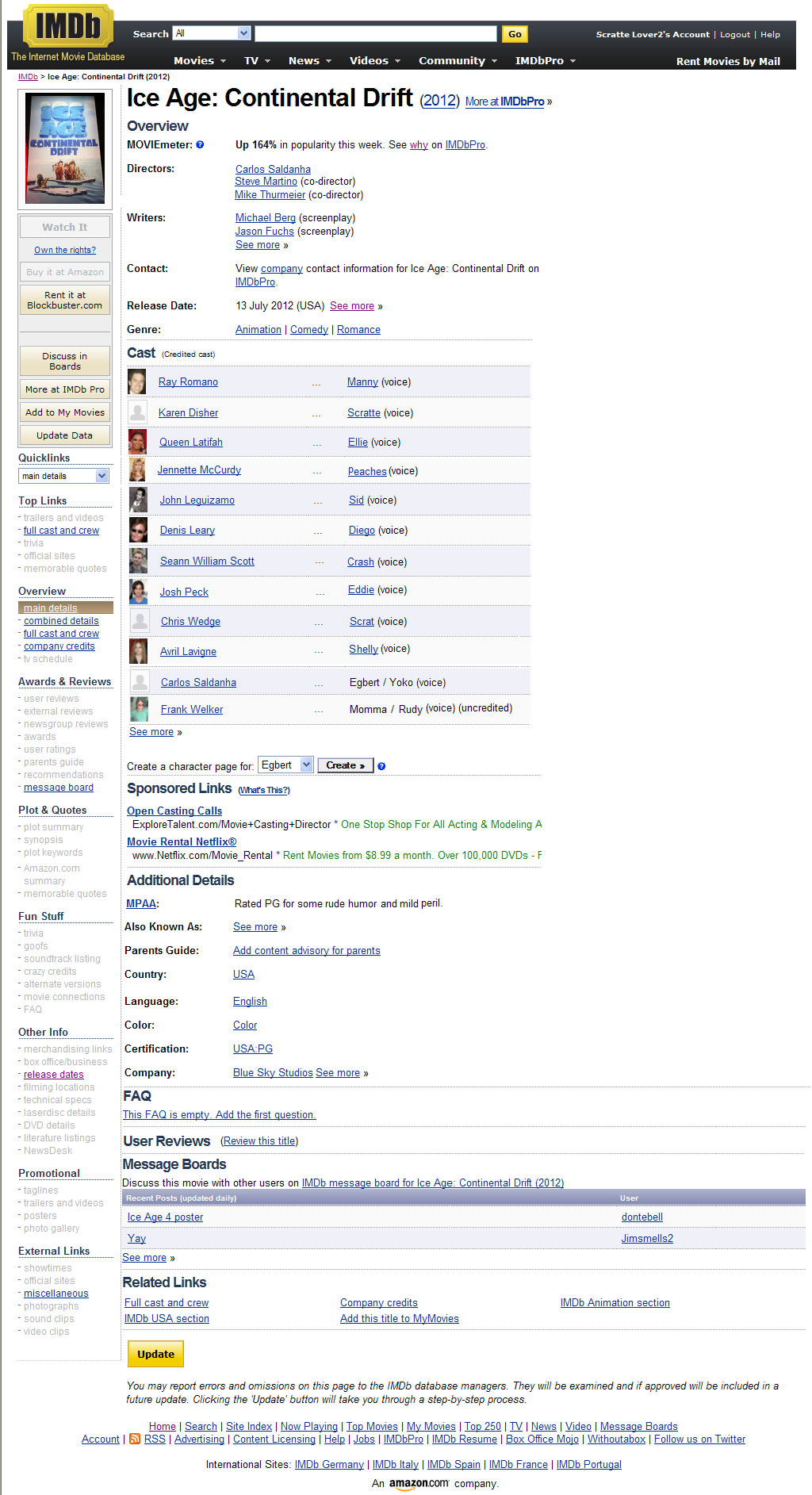Image resolution: width=812 pixels, height=1495 pixels.
Task: Click in the search text field
Action: [x=376, y=33]
